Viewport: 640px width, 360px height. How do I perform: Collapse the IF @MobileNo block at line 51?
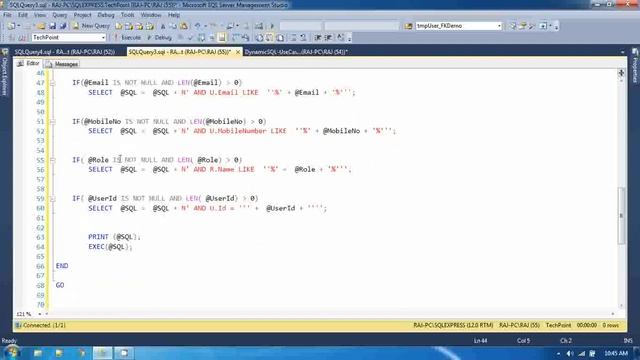53,122
